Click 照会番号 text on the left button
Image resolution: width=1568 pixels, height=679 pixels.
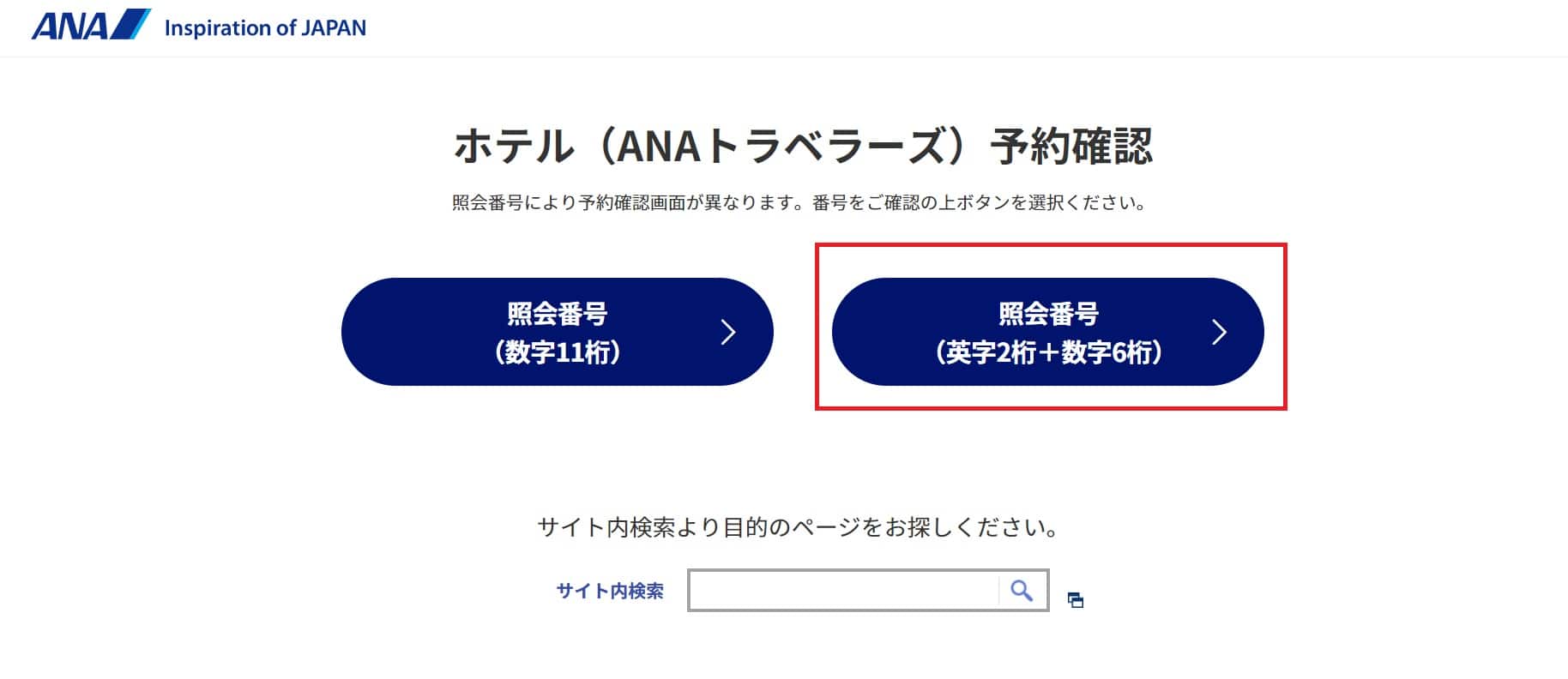click(x=558, y=314)
